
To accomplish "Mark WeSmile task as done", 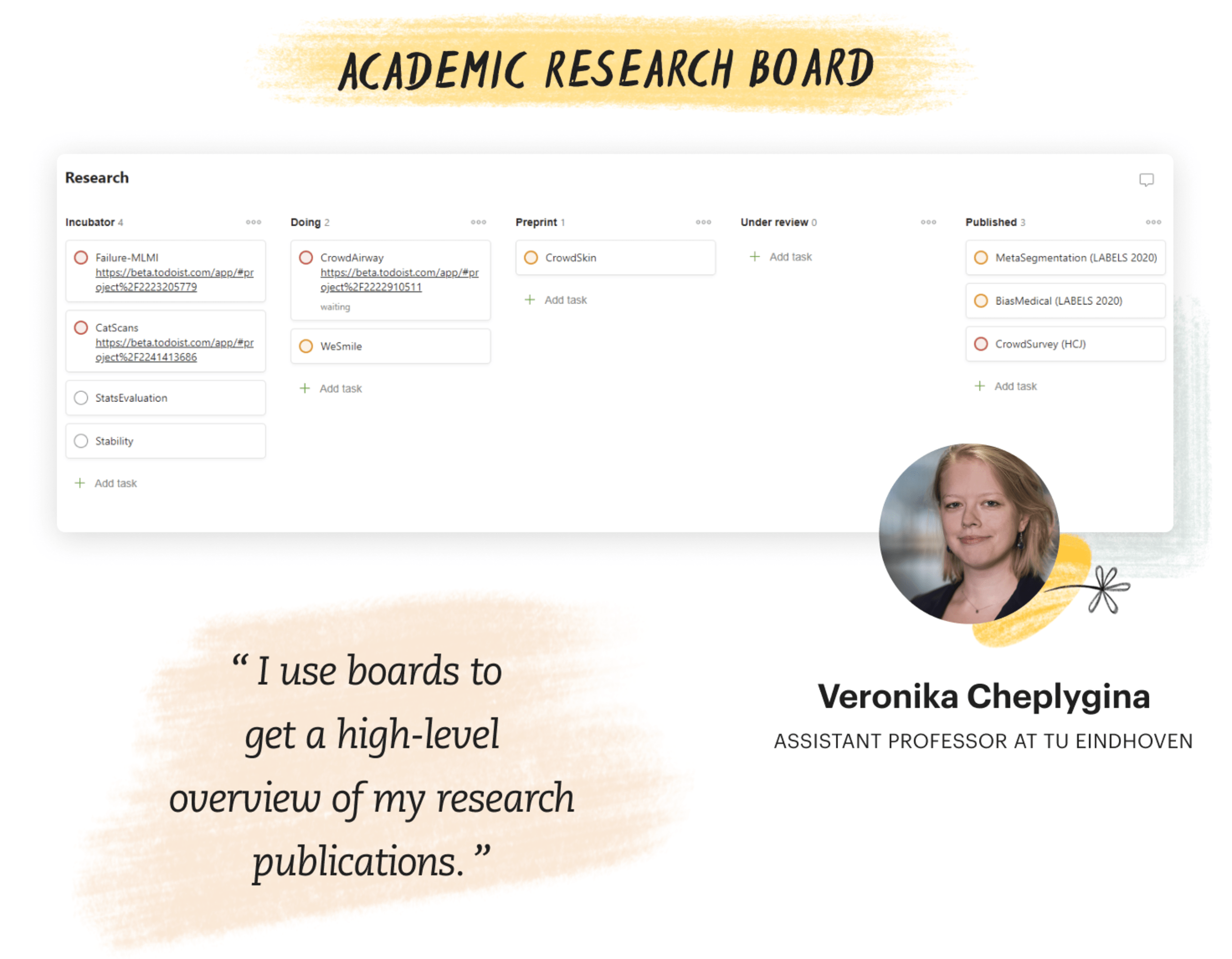I will pyautogui.click(x=306, y=346).
